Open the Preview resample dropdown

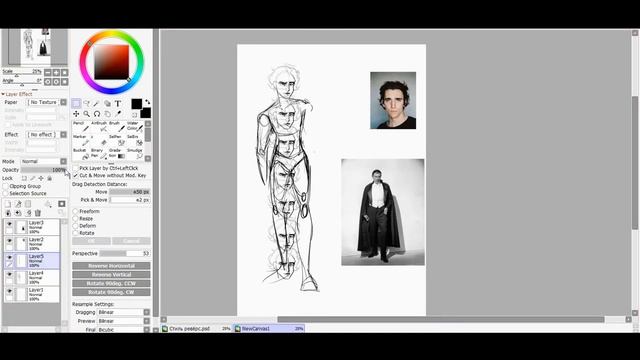tap(147, 321)
